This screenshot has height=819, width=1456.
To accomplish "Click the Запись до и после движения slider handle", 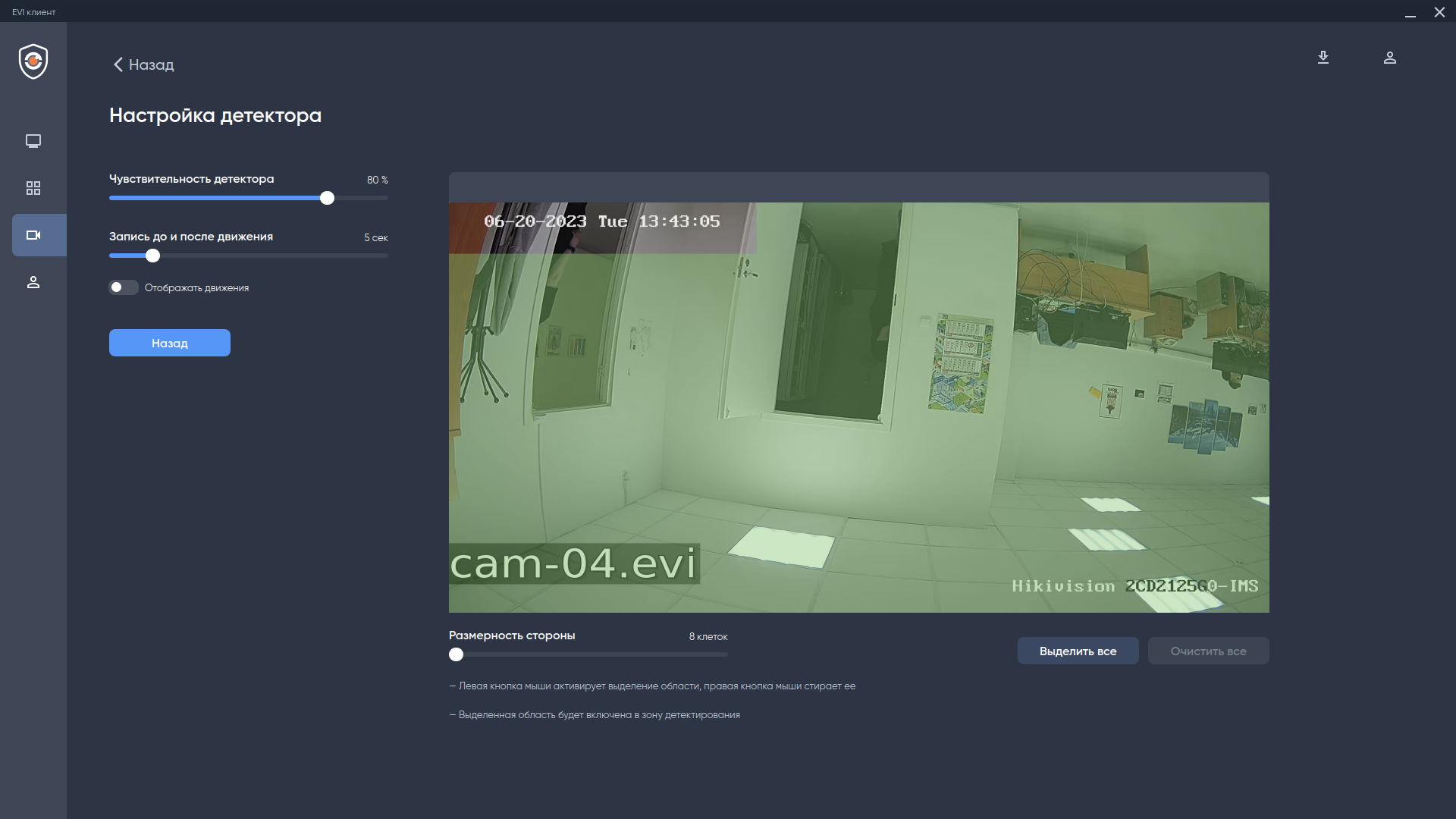I will 152,256.
